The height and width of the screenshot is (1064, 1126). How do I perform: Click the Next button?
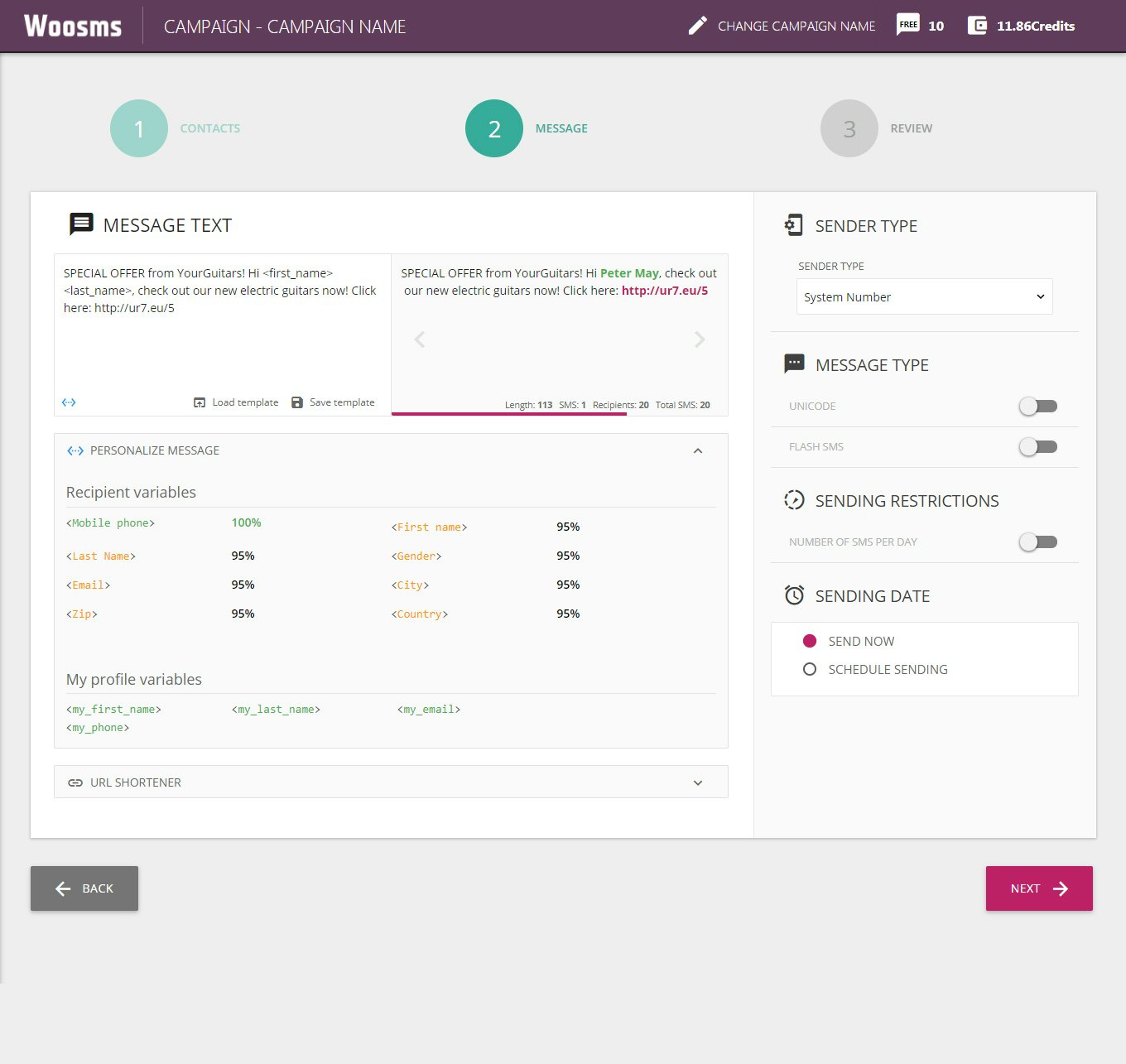coord(1038,888)
